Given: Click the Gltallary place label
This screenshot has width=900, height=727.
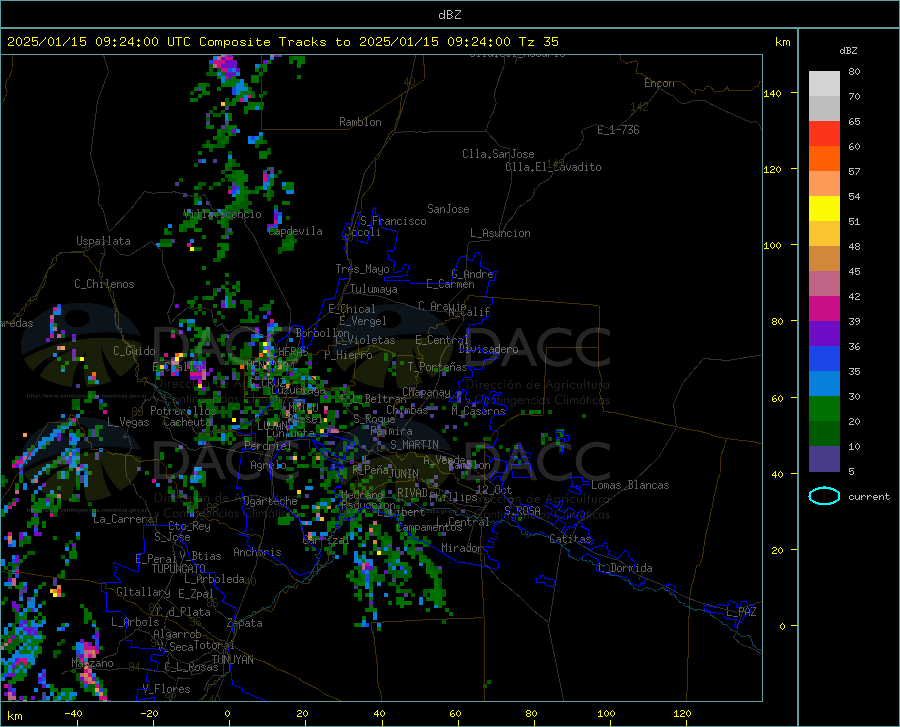Looking at the screenshot, I should point(143,592).
